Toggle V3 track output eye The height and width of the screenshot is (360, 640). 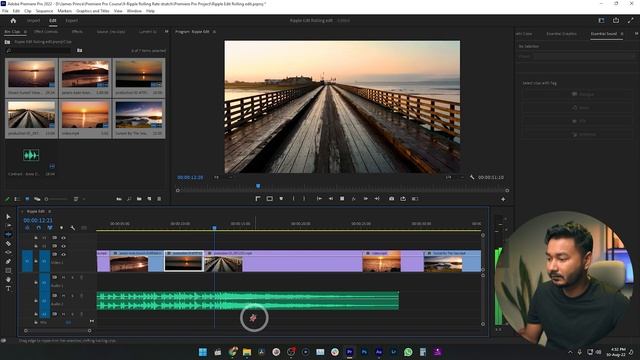point(63,238)
